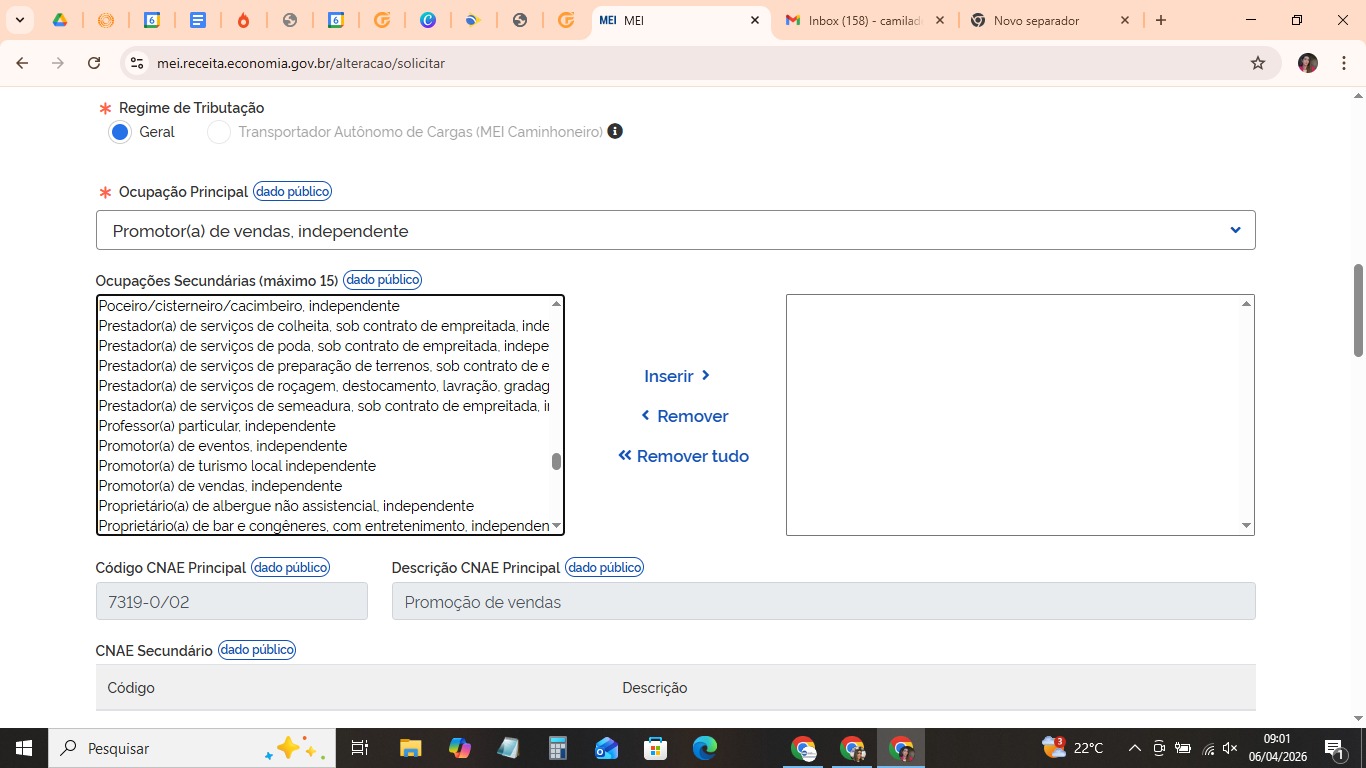This screenshot has height=768, width=1366.
Task: Click the volume muted icon in tray
Action: [x=1231, y=748]
